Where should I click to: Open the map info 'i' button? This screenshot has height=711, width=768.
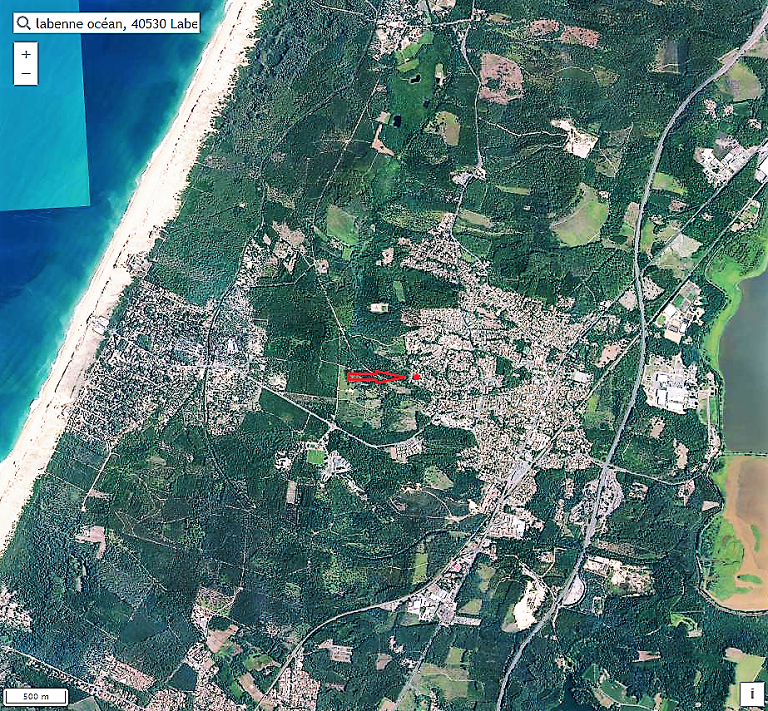pos(752,693)
